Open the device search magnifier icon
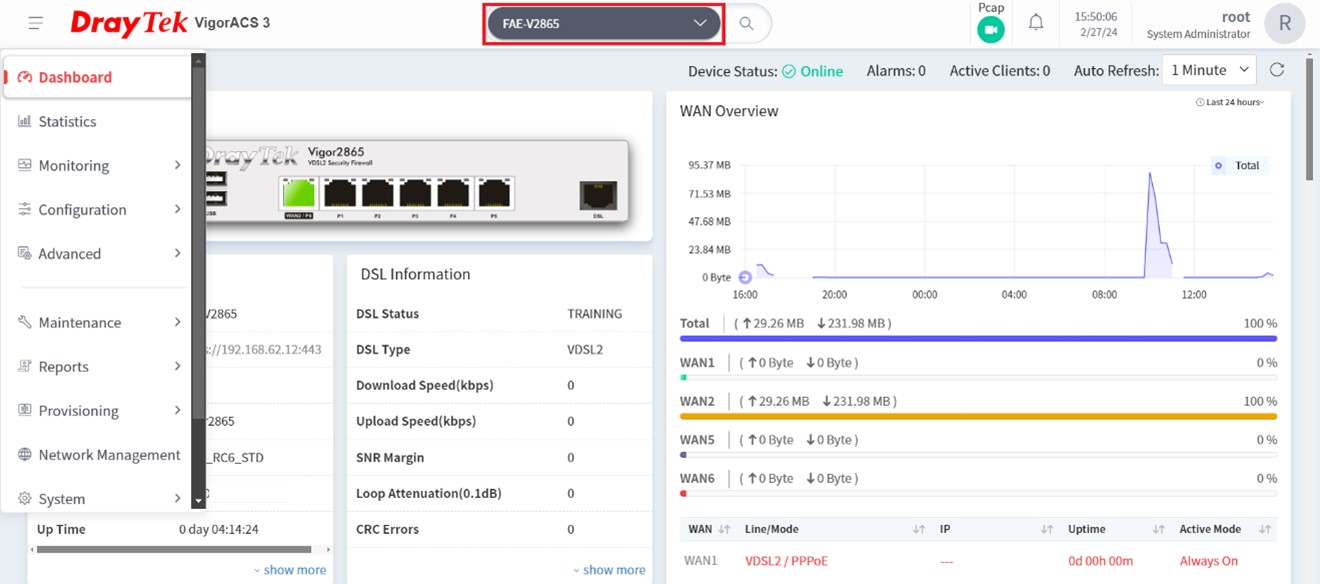1320x584 pixels. [x=746, y=23]
